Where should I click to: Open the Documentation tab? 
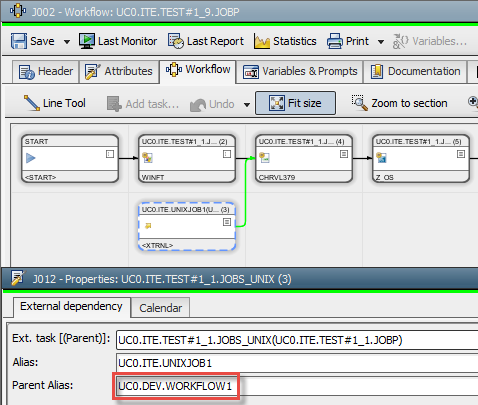point(415,71)
